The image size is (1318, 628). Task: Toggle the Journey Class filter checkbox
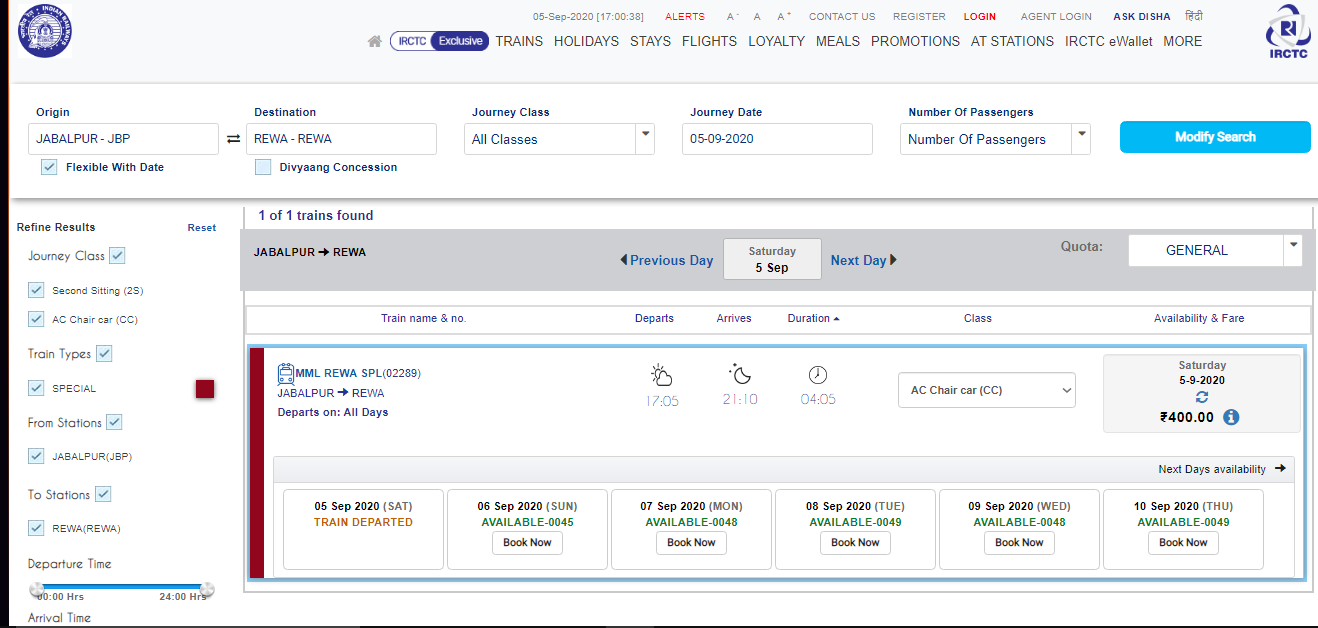pyautogui.click(x=117, y=255)
